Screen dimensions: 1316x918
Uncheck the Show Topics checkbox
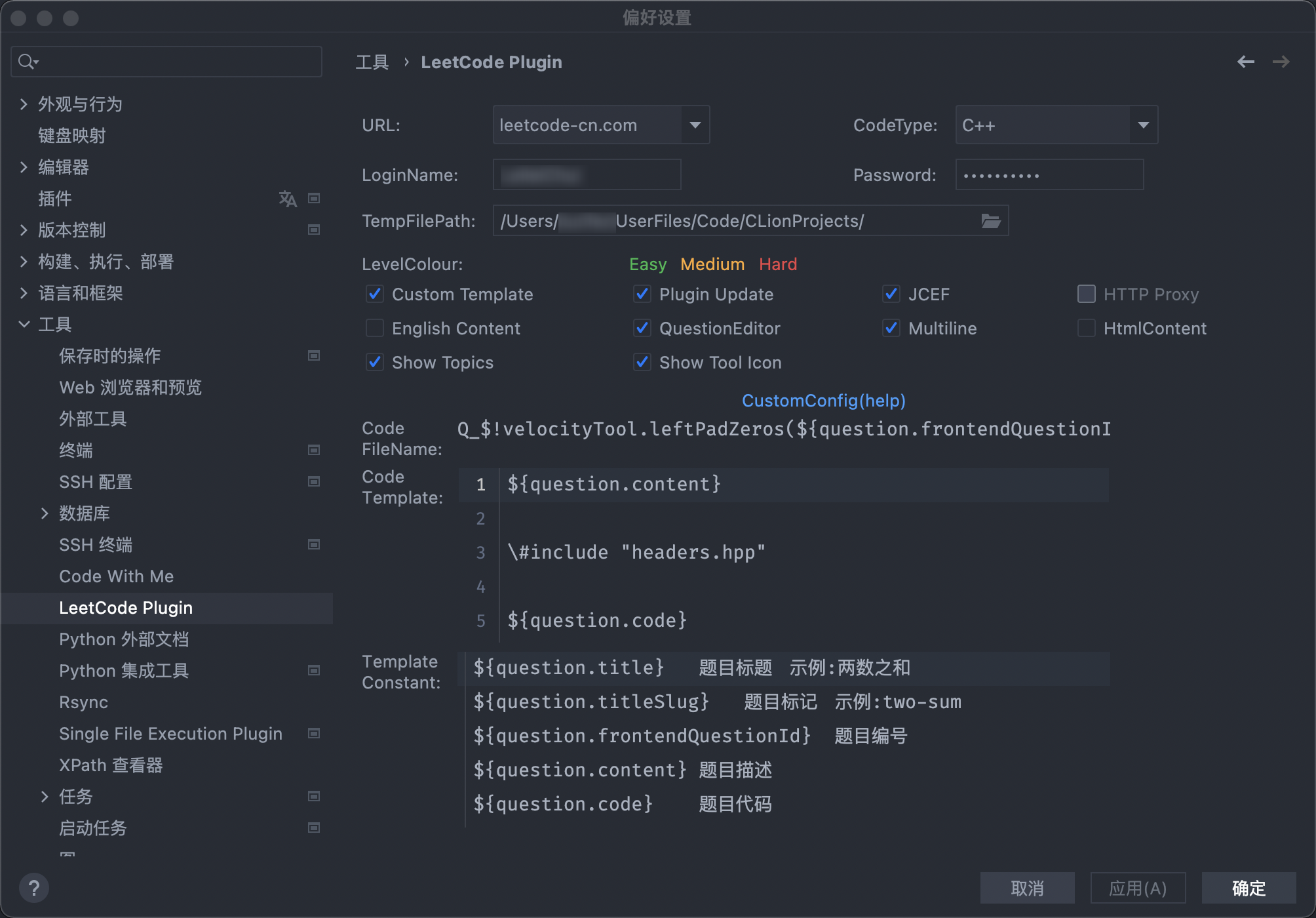pos(375,362)
